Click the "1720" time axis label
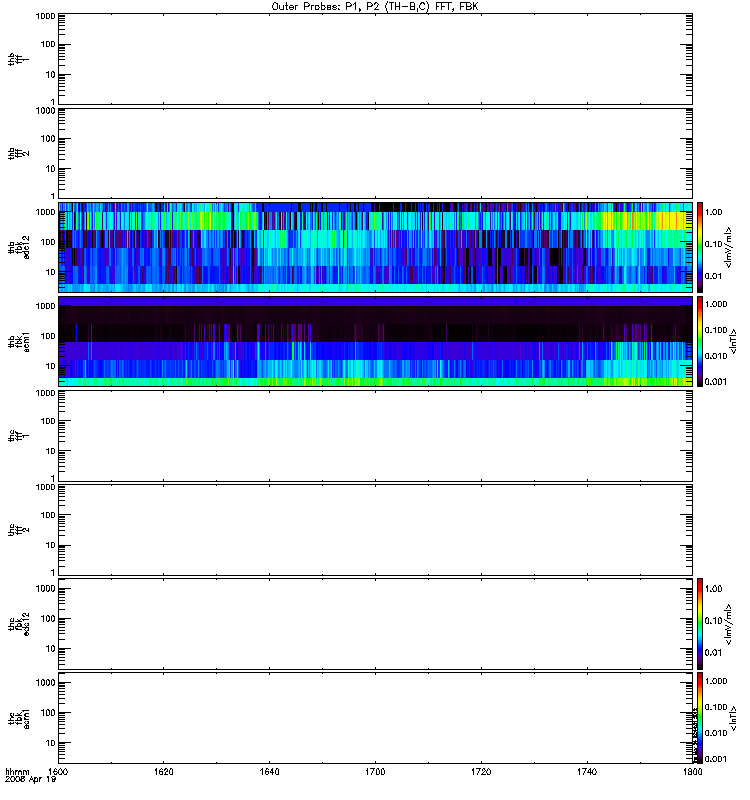 (481, 771)
